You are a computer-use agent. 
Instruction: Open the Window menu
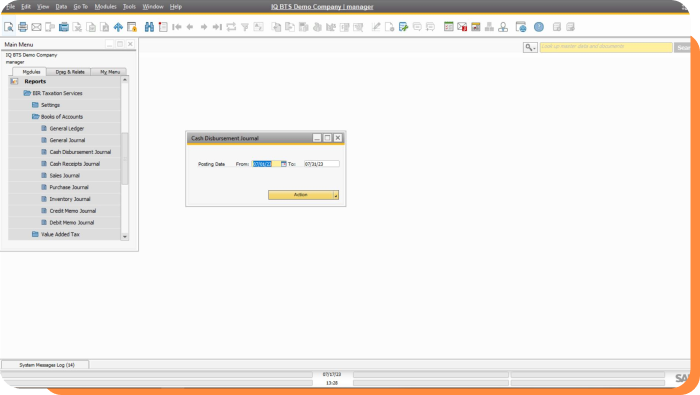tap(153, 7)
